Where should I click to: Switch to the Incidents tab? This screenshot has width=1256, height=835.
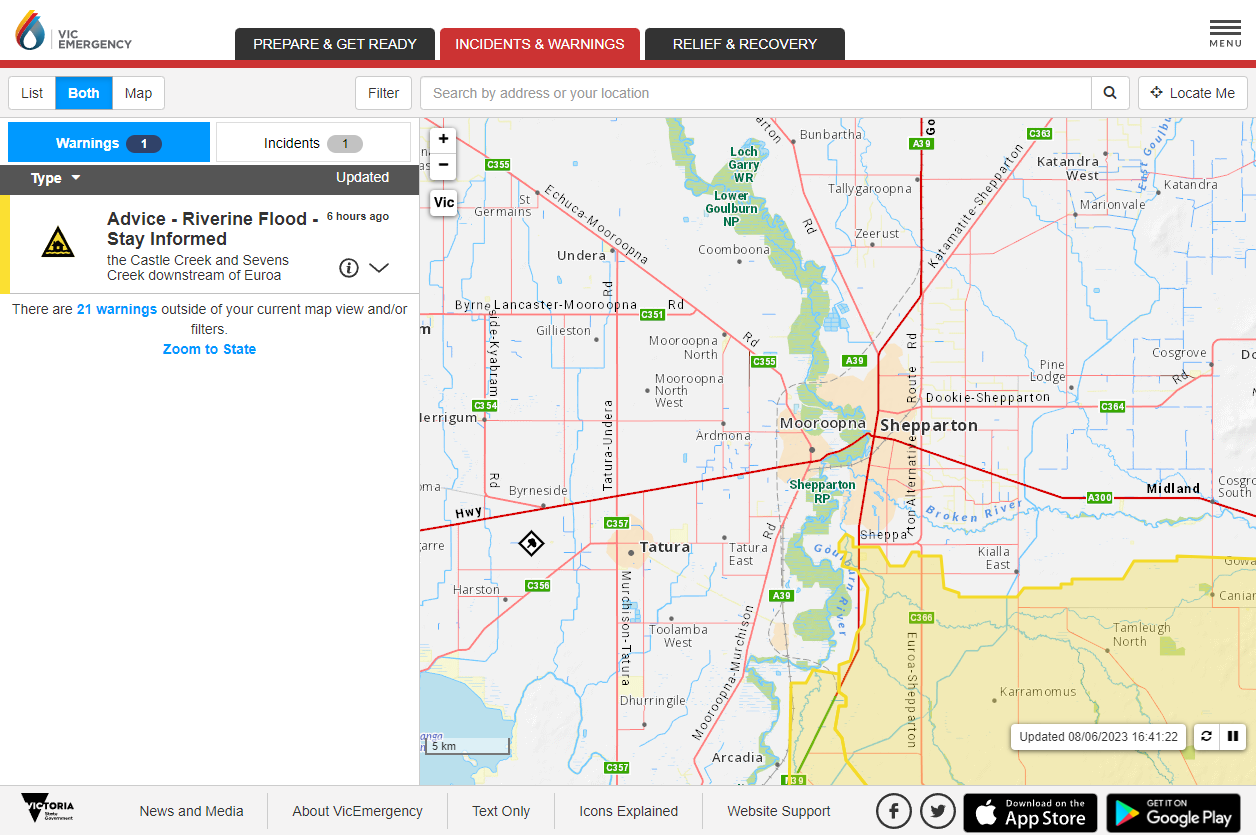pos(313,143)
